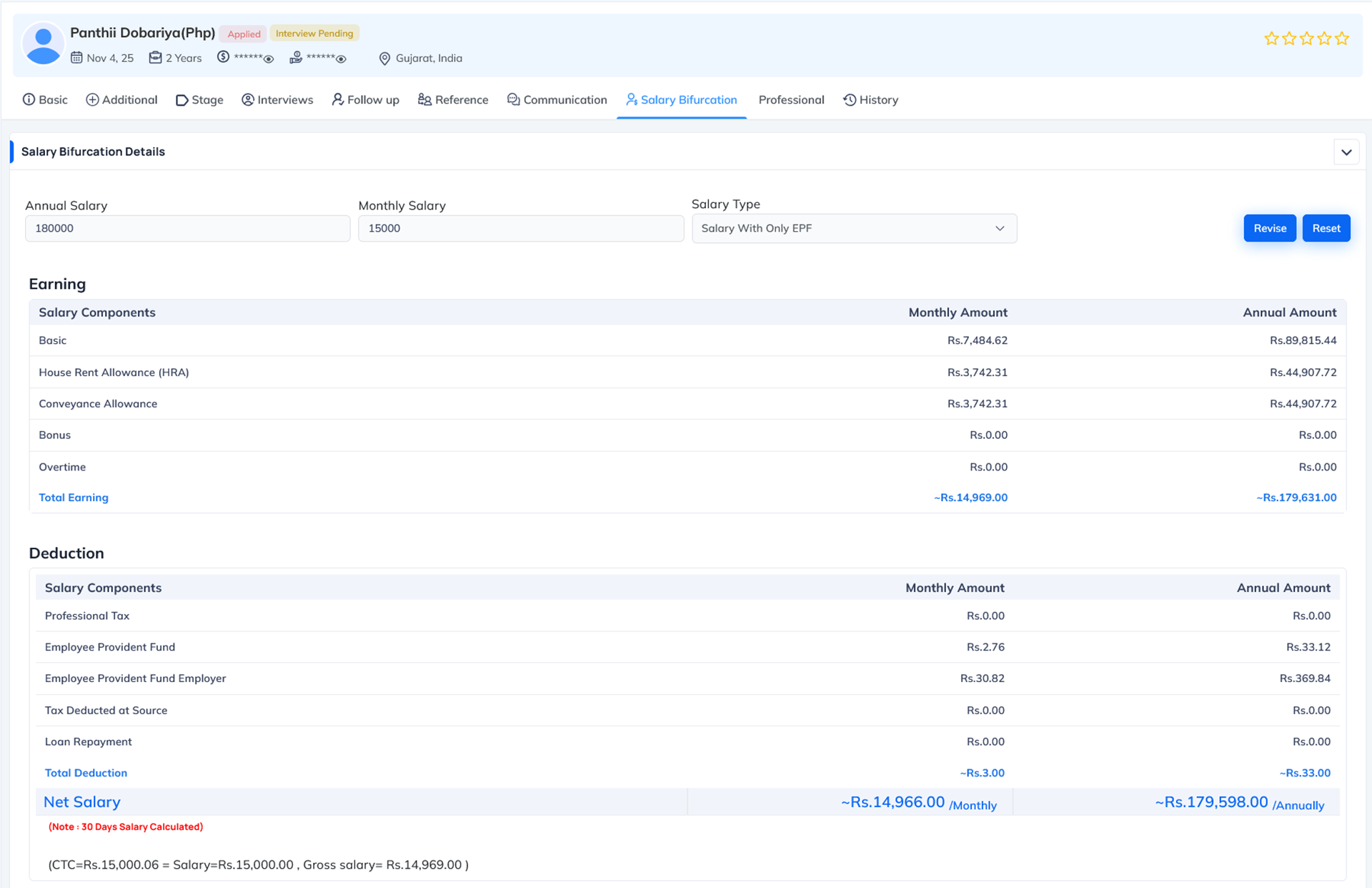Give the candidate a three star rating
Image resolution: width=1372 pixels, height=888 pixels.
point(1306,39)
